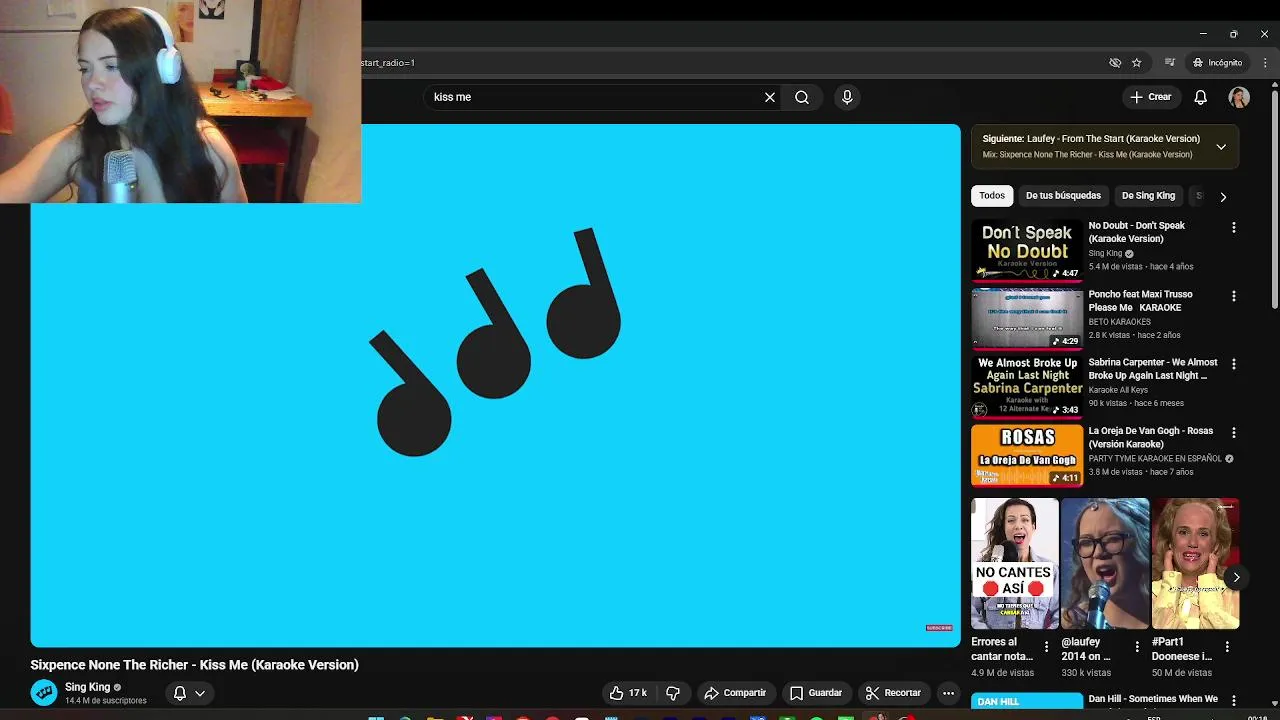The image size is (1280, 720).
Task: Click the Guardar save button
Action: 816,693
